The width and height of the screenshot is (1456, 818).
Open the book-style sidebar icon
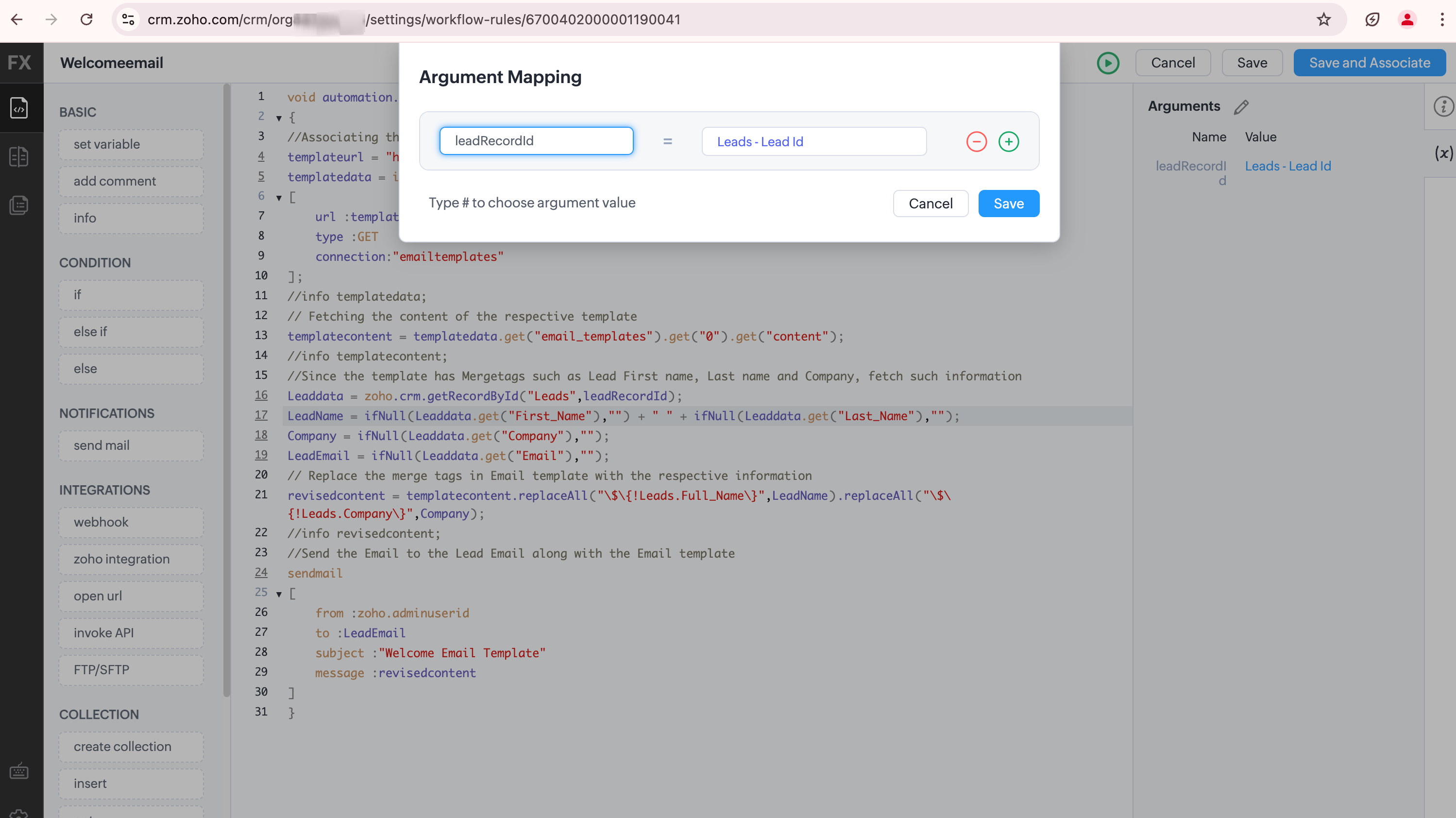[19, 156]
